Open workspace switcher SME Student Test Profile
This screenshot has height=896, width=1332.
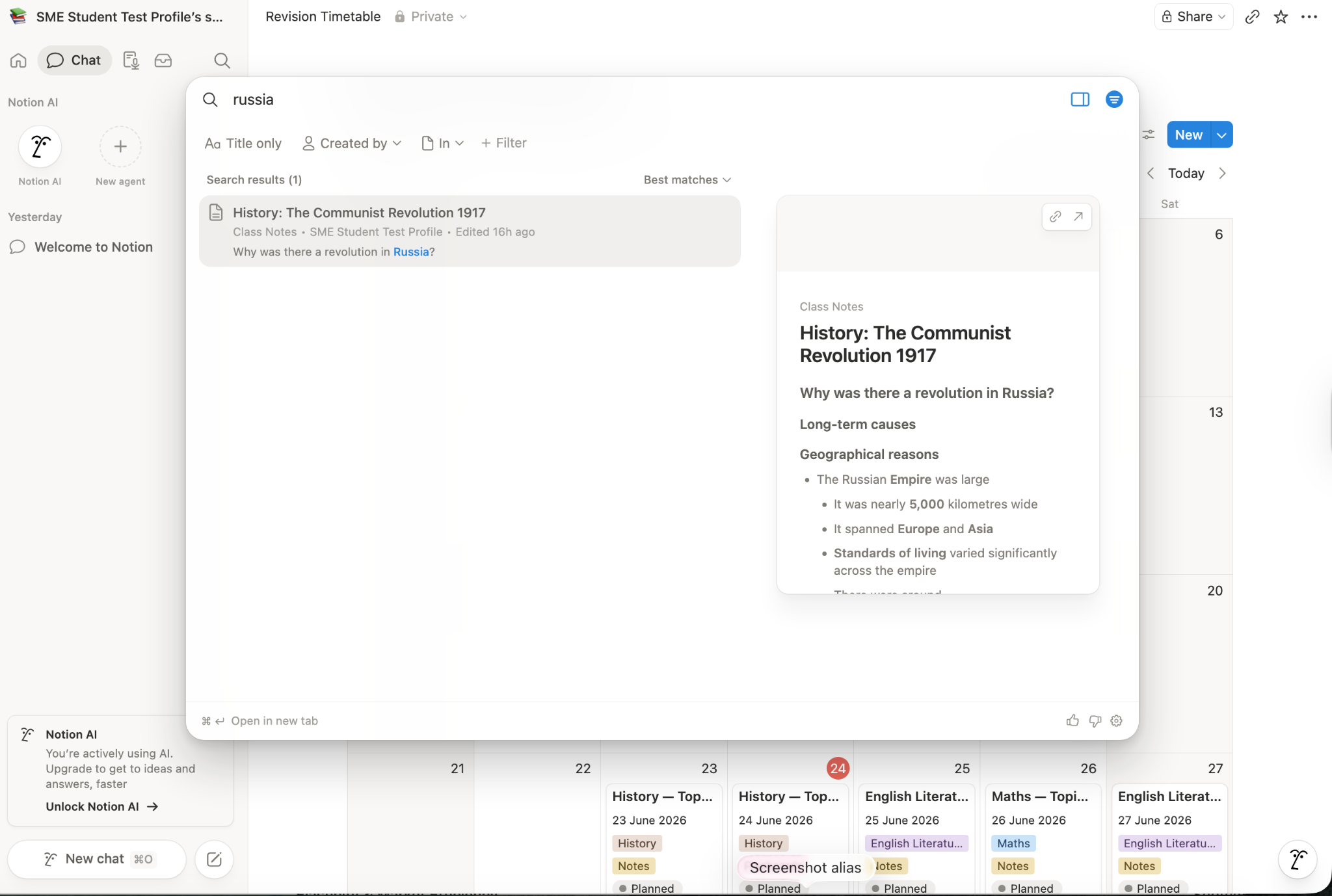pyautogui.click(x=117, y=17)
